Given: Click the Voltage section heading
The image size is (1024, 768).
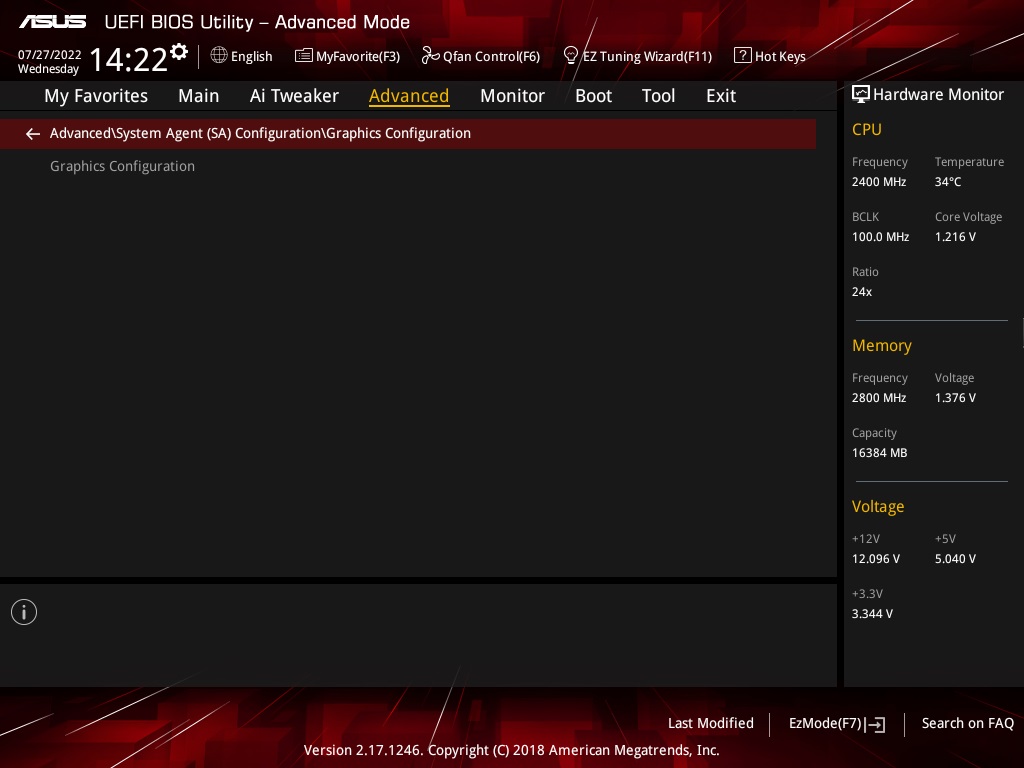Looking at the screenshot, I should 878,507.
